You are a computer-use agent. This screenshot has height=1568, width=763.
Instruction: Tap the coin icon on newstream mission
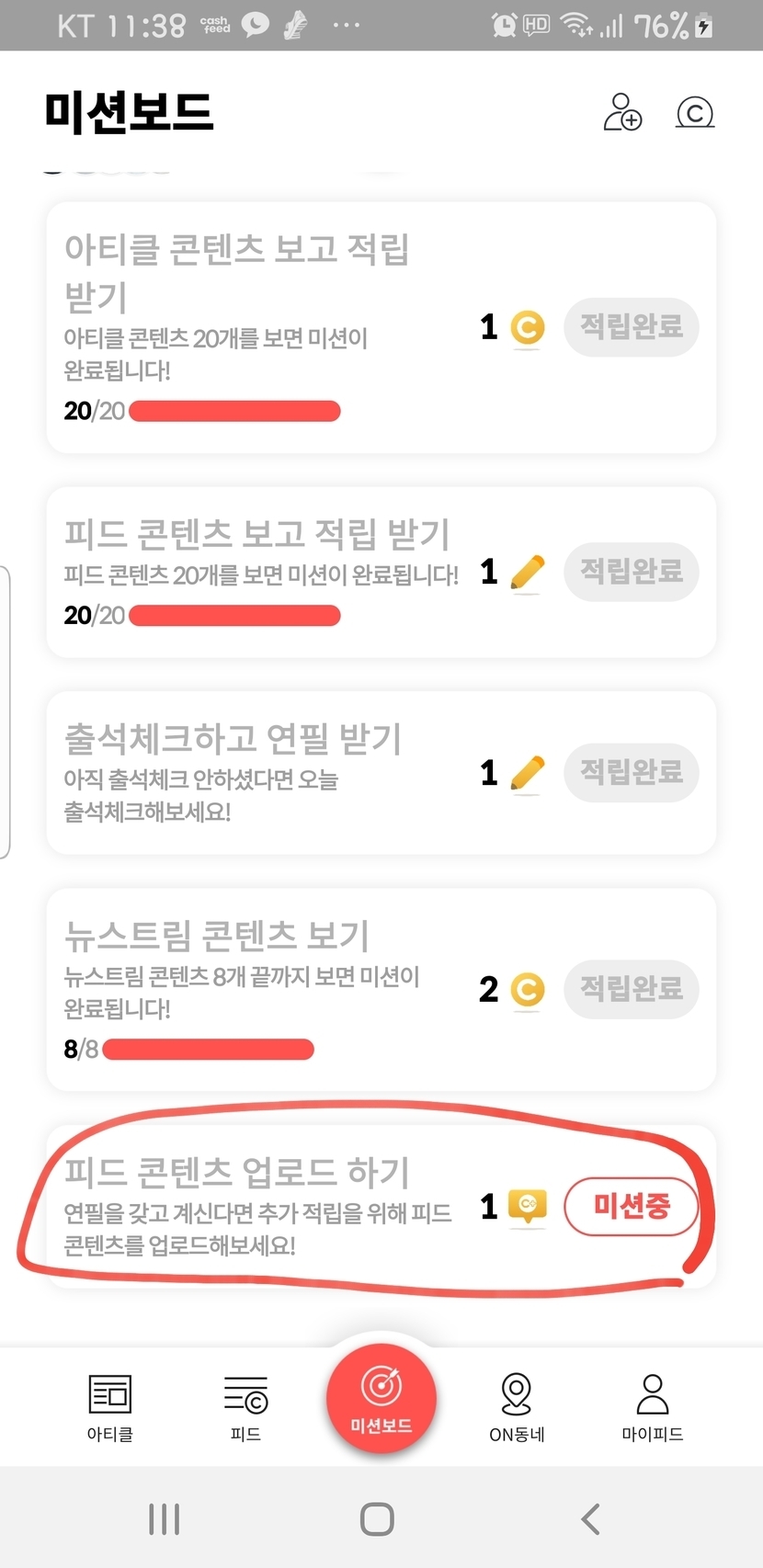(x=527, y=990)
